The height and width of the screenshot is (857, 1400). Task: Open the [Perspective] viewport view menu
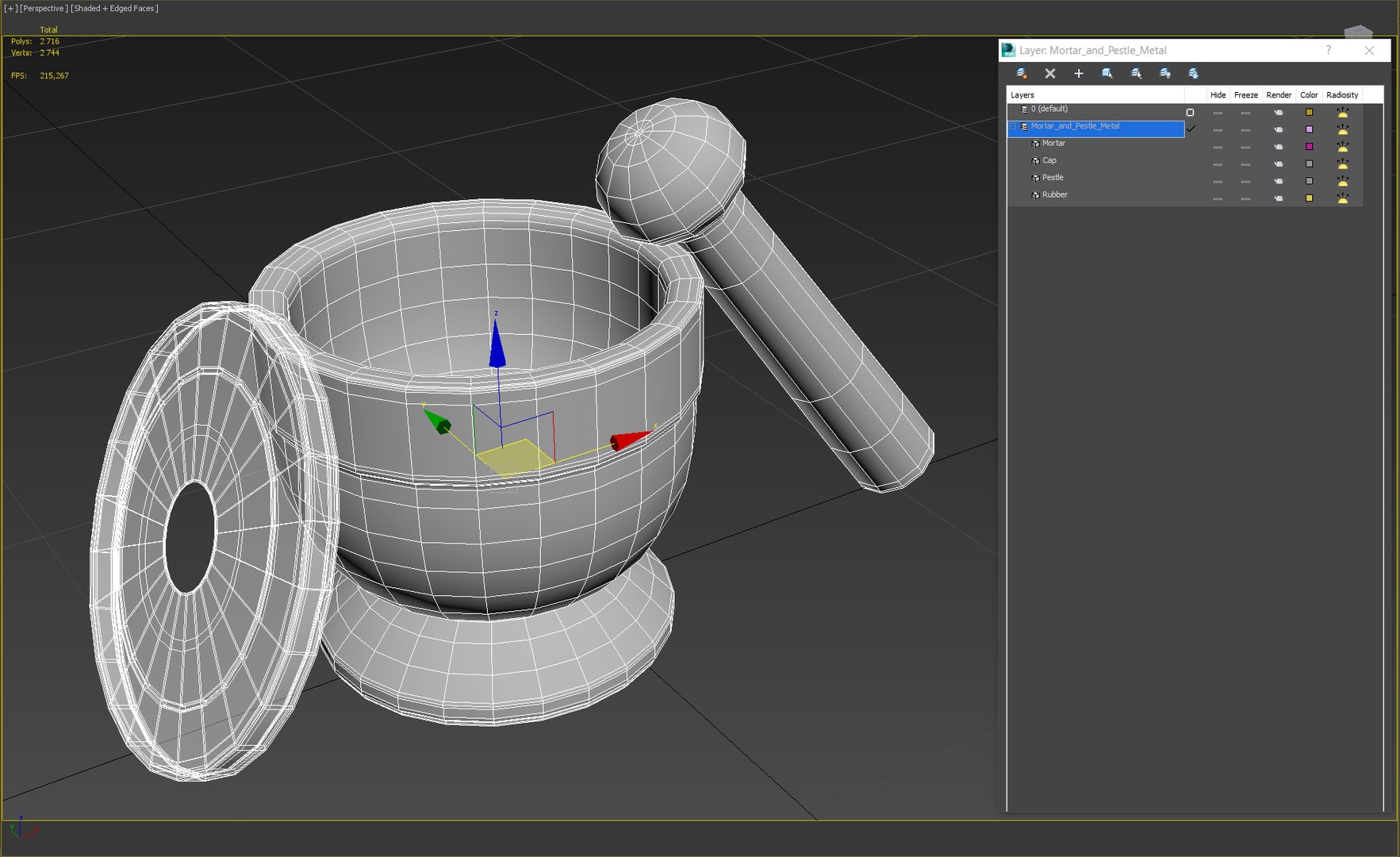(x=43, y=8)
